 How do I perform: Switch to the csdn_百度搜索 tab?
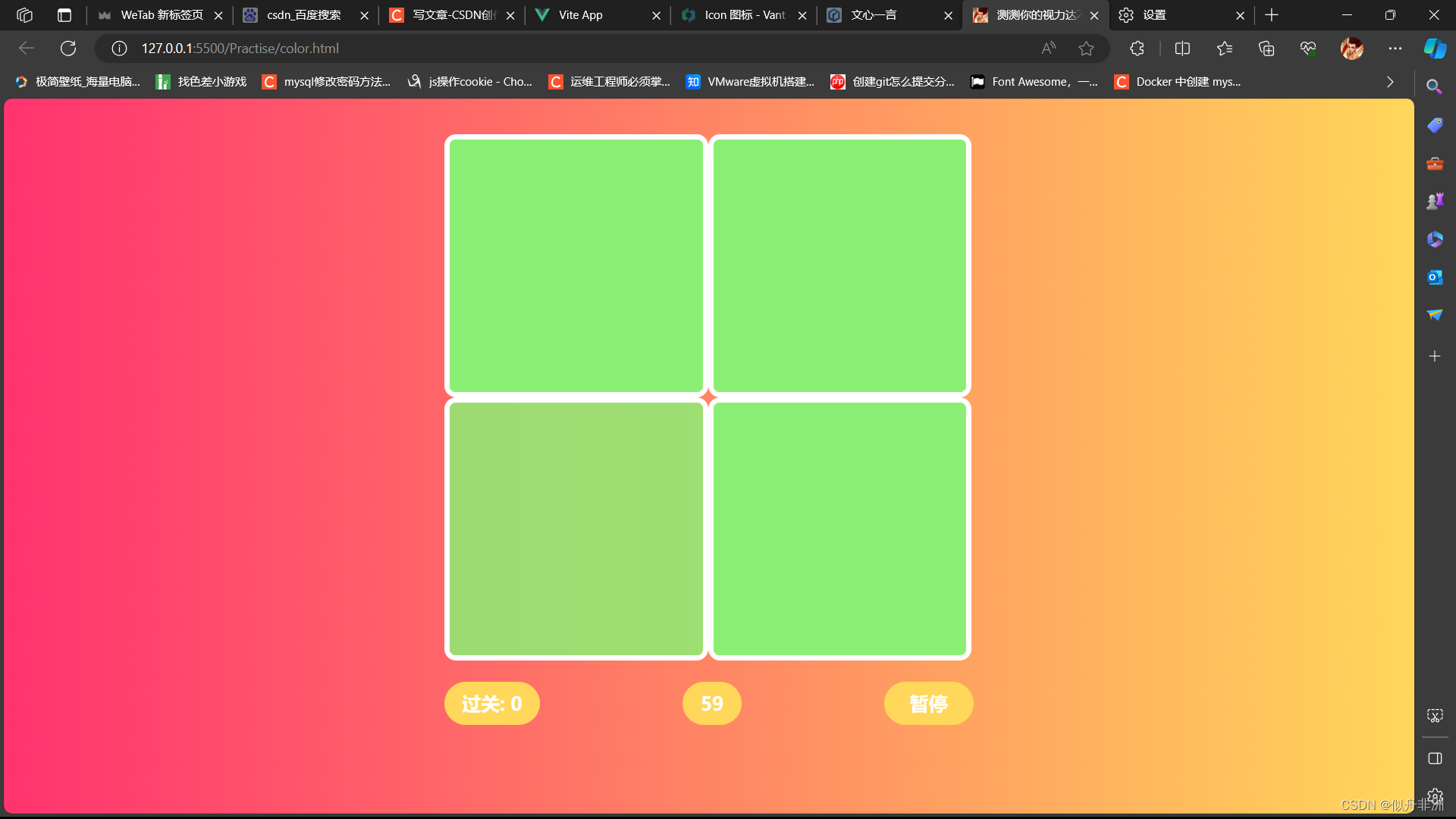point(303,15)
